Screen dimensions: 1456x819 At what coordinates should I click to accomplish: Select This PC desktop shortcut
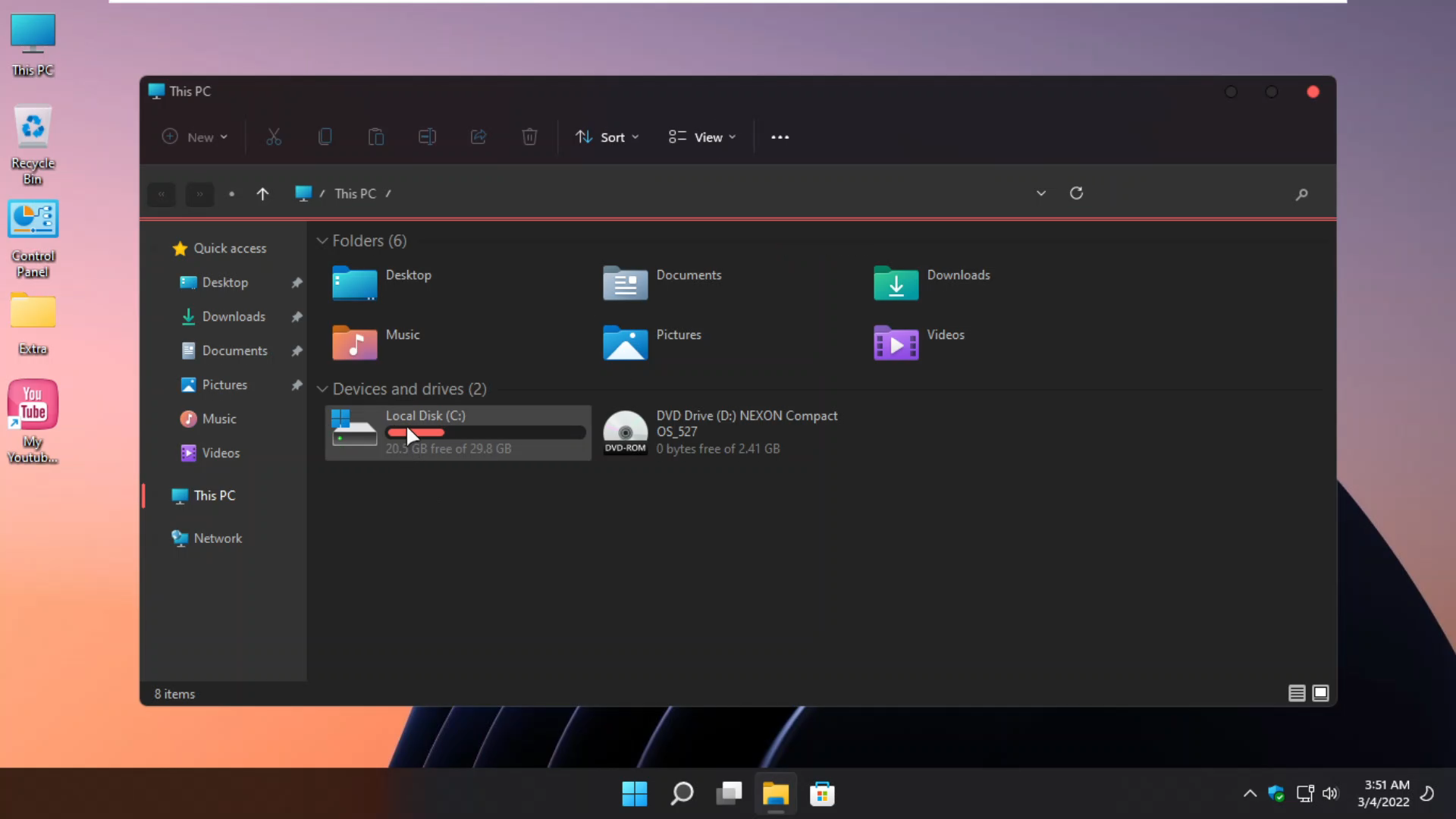(x=33, y=45)
